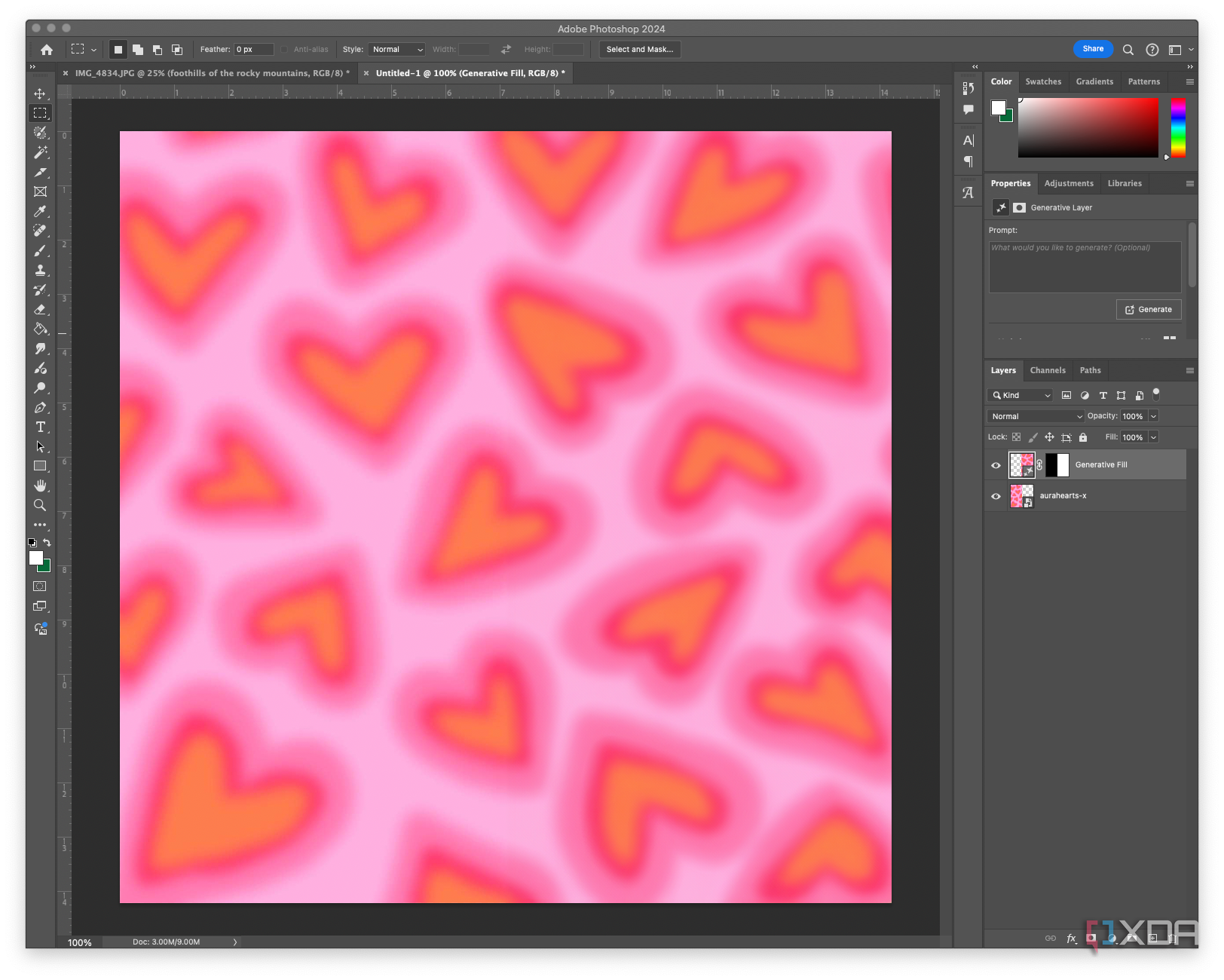Open the layer blend mode dropdown
The image size is (1224, 980).
pos(1036,416)
